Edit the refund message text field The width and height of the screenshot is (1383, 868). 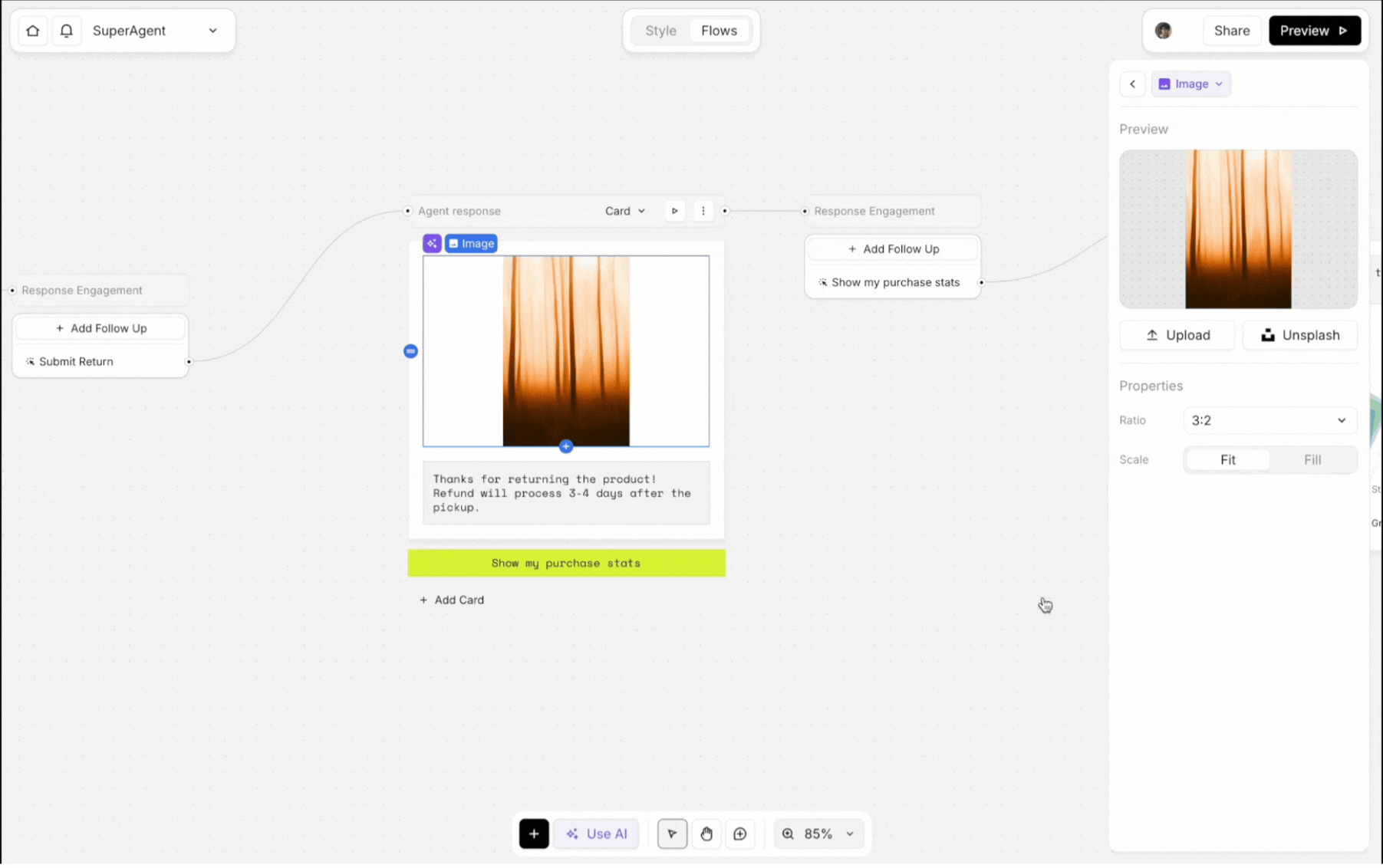(x=566, y=493)
